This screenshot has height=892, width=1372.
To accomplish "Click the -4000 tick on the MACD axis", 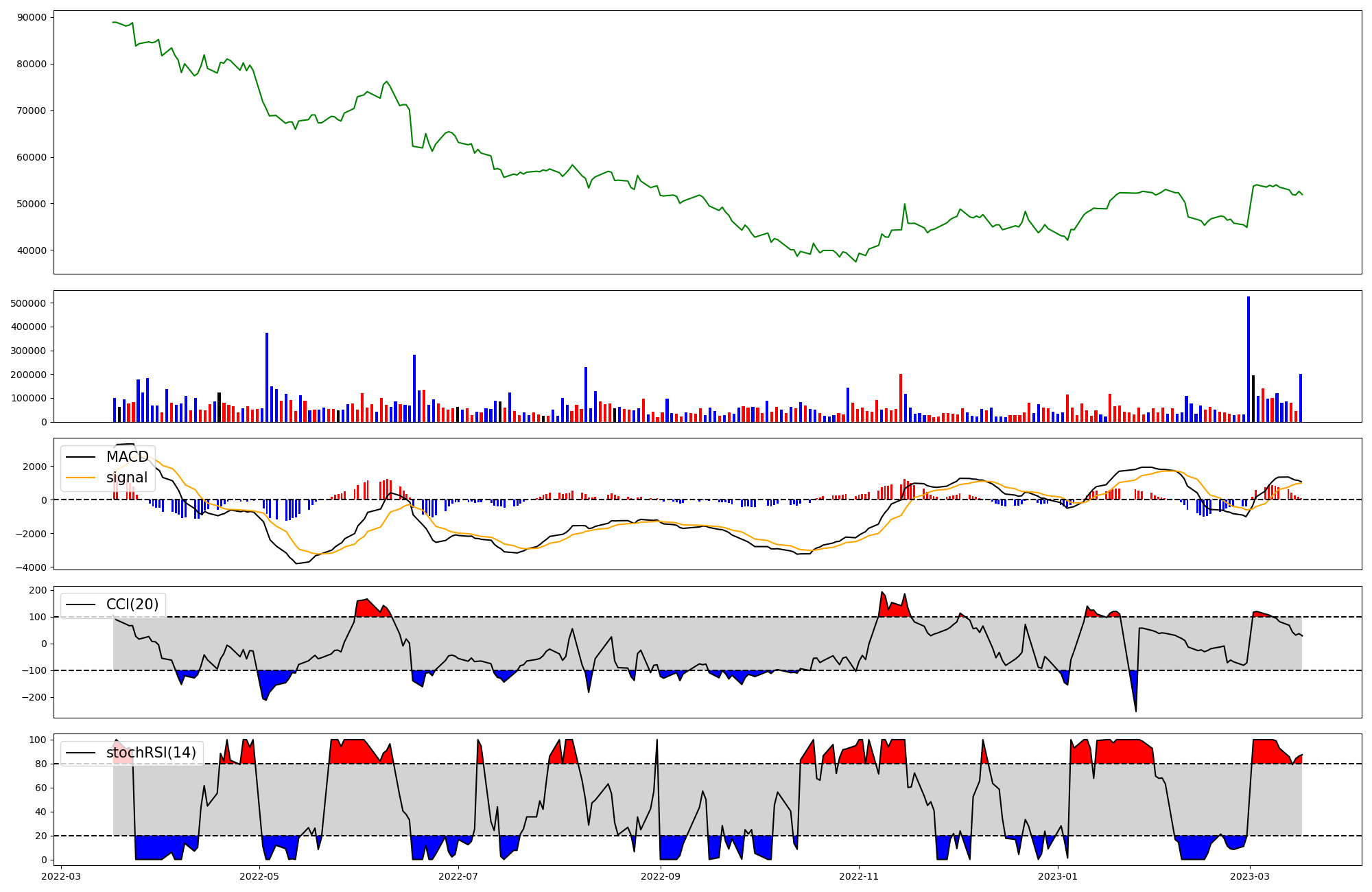I will coord(30,567).
